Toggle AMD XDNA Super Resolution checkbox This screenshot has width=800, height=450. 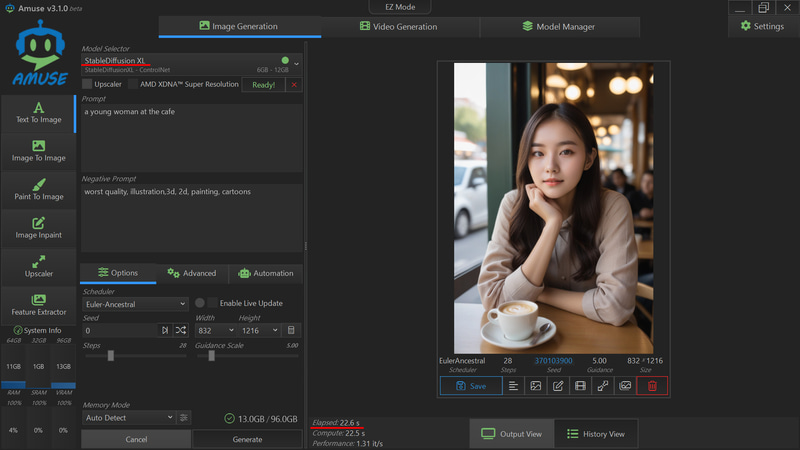pyautogui.click(x=133, y=84)
